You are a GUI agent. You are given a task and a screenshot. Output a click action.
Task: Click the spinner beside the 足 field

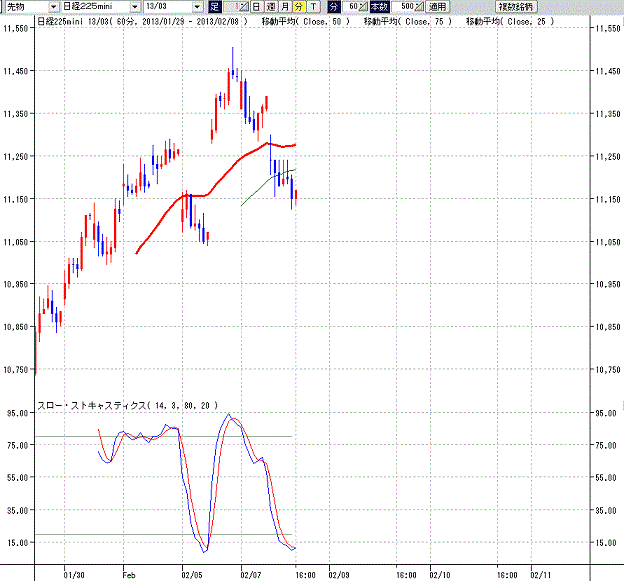(244, 7)
